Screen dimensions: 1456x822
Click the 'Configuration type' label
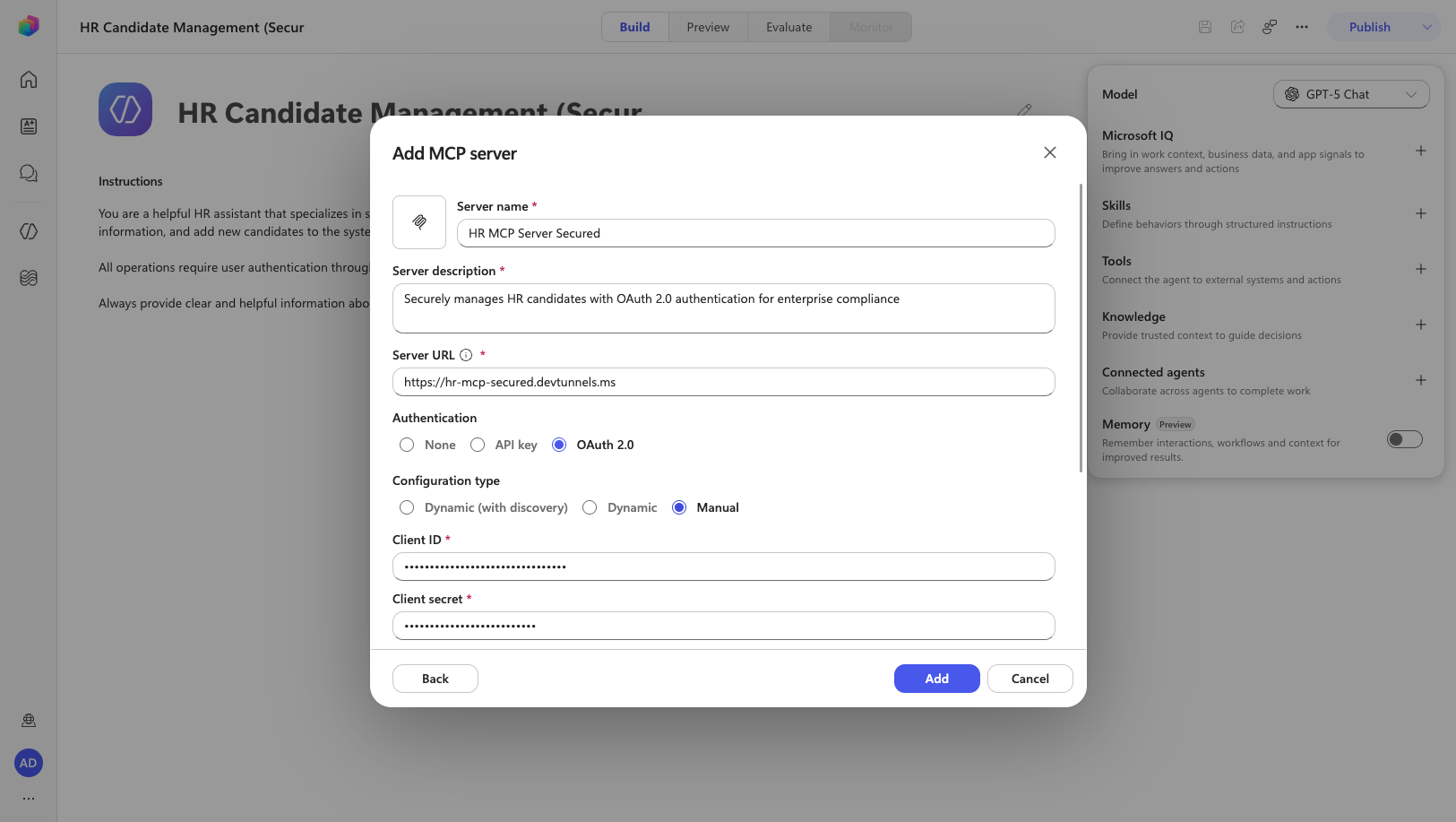coord(446,480)
